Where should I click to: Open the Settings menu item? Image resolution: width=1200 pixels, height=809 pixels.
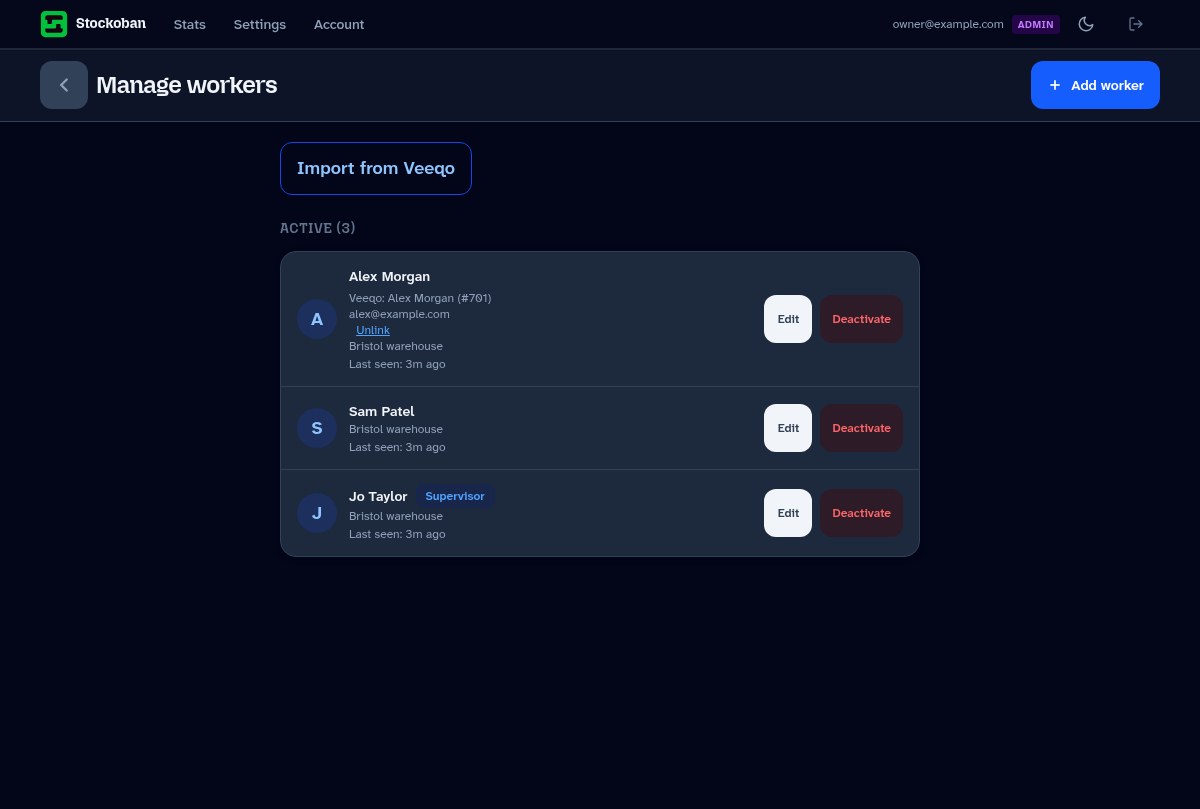pos(260,24)
